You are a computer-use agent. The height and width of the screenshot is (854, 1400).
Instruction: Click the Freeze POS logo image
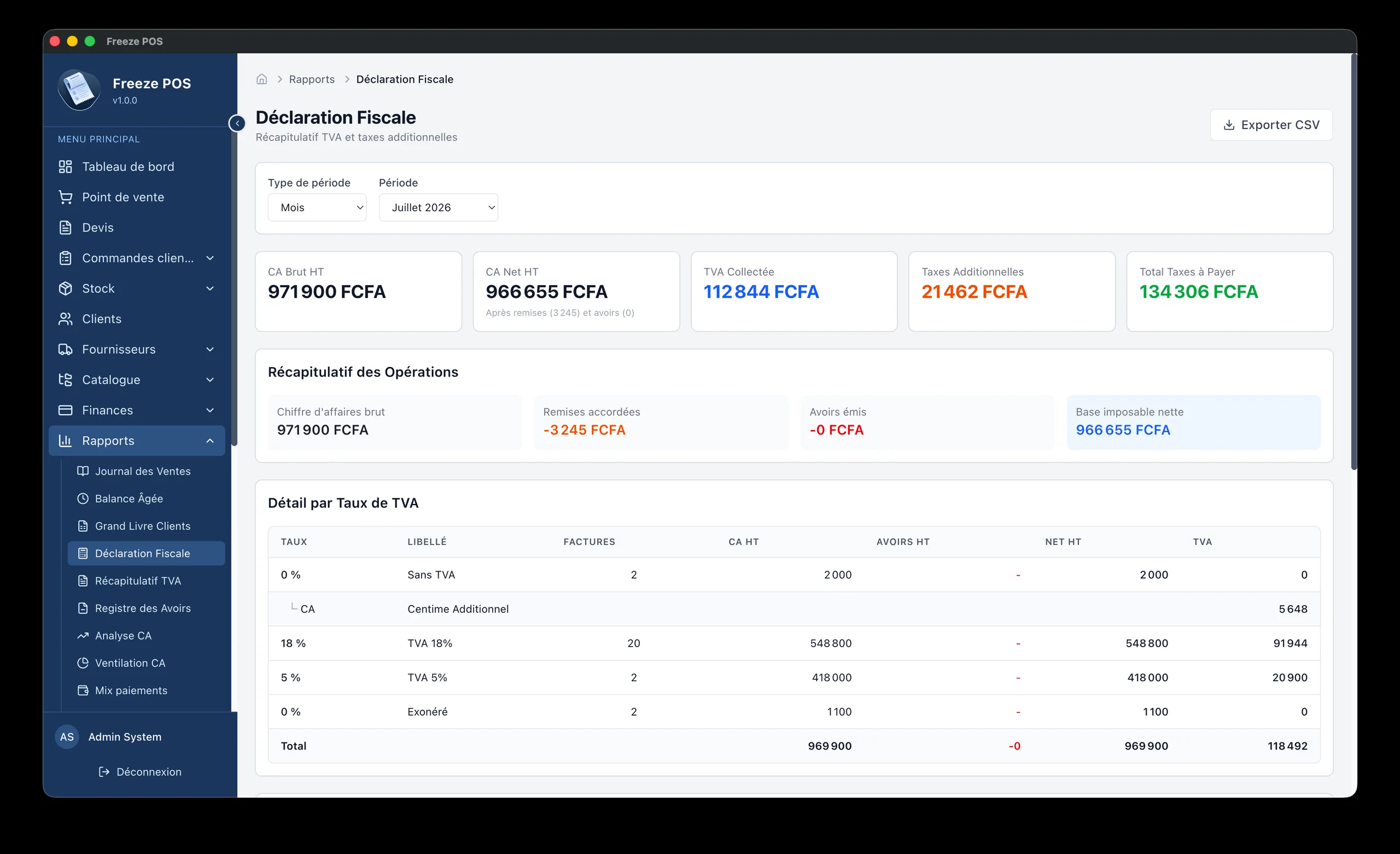click(79, 90)
